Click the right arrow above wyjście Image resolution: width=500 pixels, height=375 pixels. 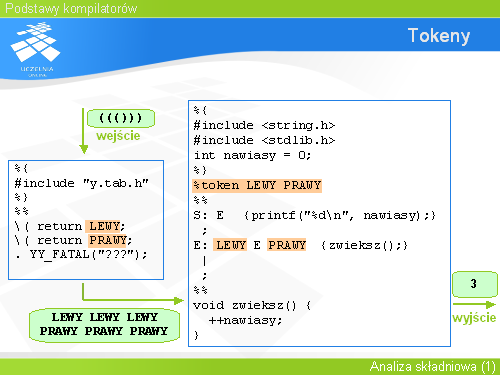click(x=474, y=304)
